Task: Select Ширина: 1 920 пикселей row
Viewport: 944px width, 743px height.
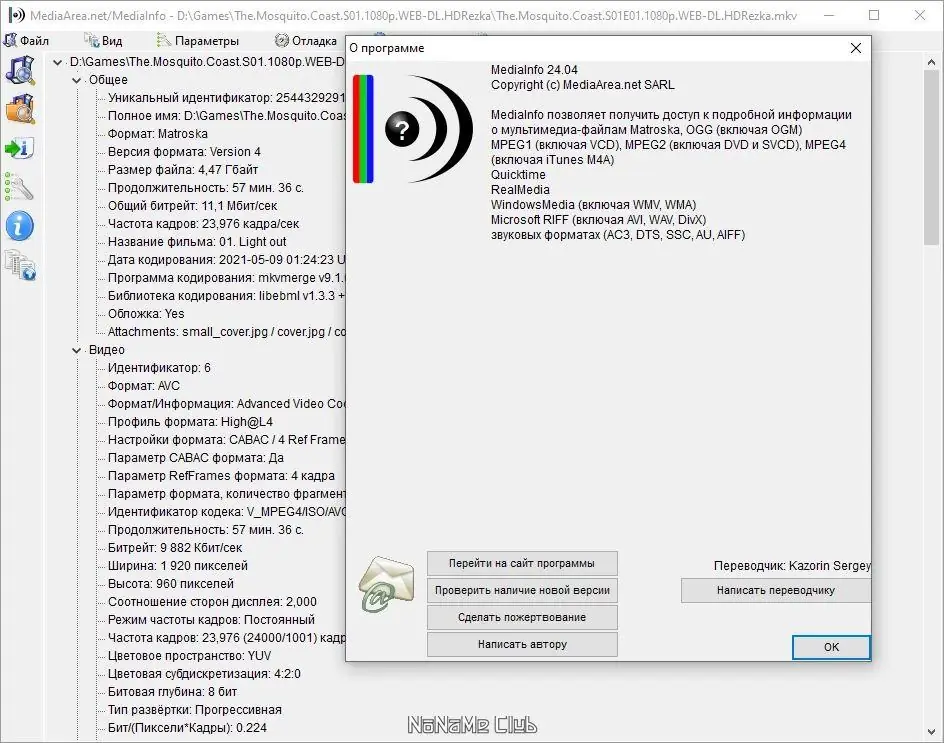Action: pos(178,566)
